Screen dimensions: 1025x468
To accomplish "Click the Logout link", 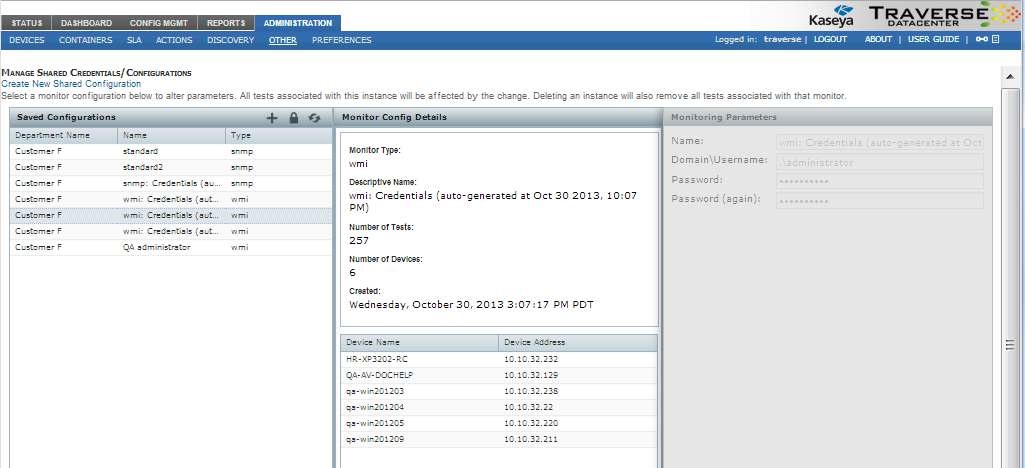I will [x=830, y=40].
